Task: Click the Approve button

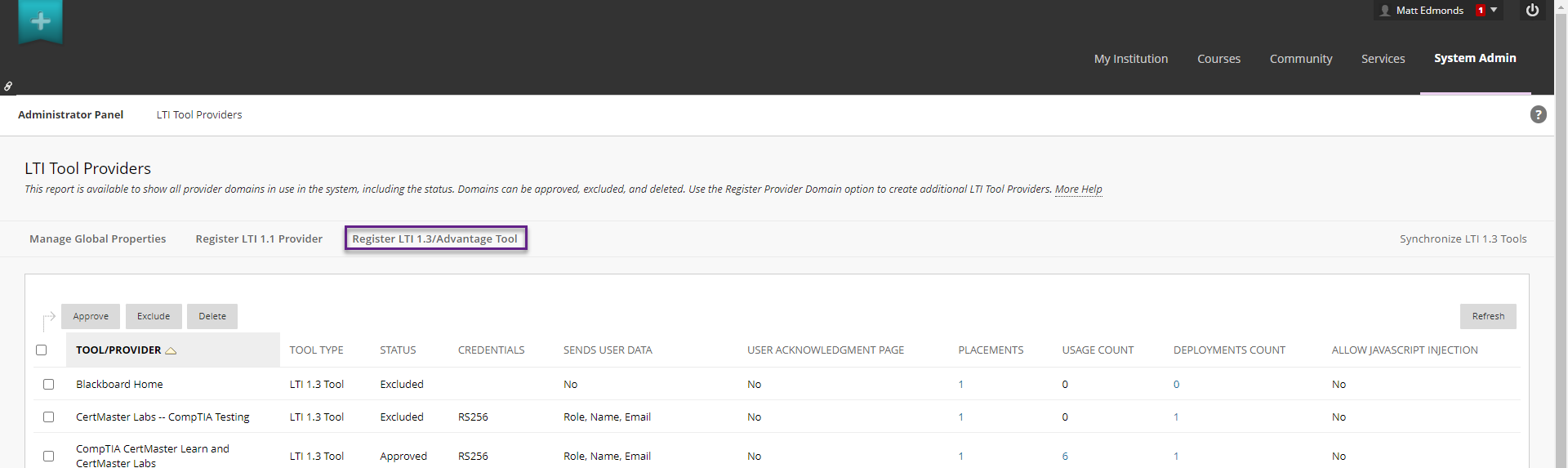Action: [x=91, y=316]
